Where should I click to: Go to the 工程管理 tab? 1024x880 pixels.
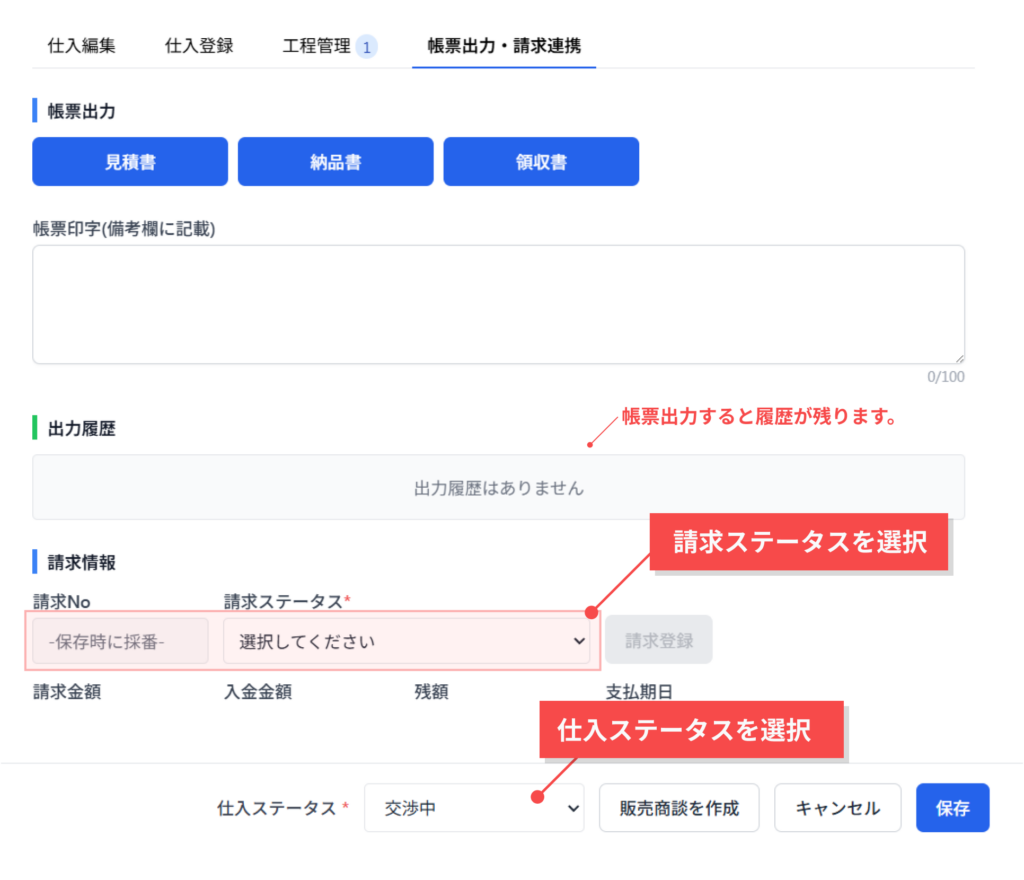pos(316,46)
